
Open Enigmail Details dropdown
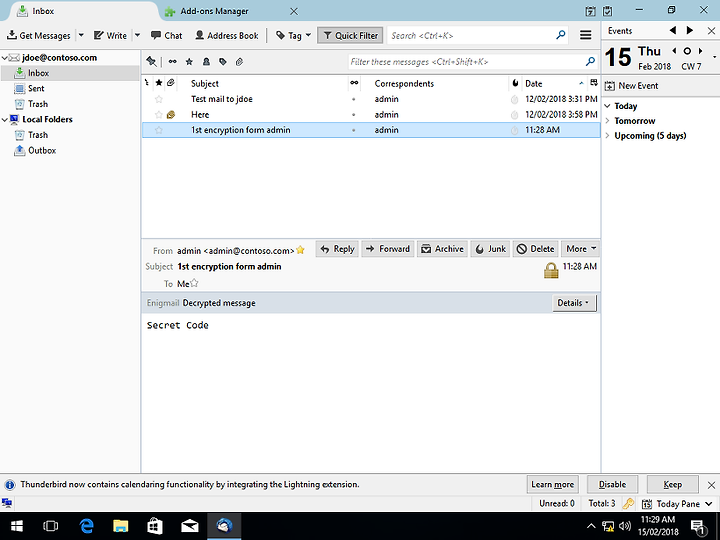tap(574, 303)
